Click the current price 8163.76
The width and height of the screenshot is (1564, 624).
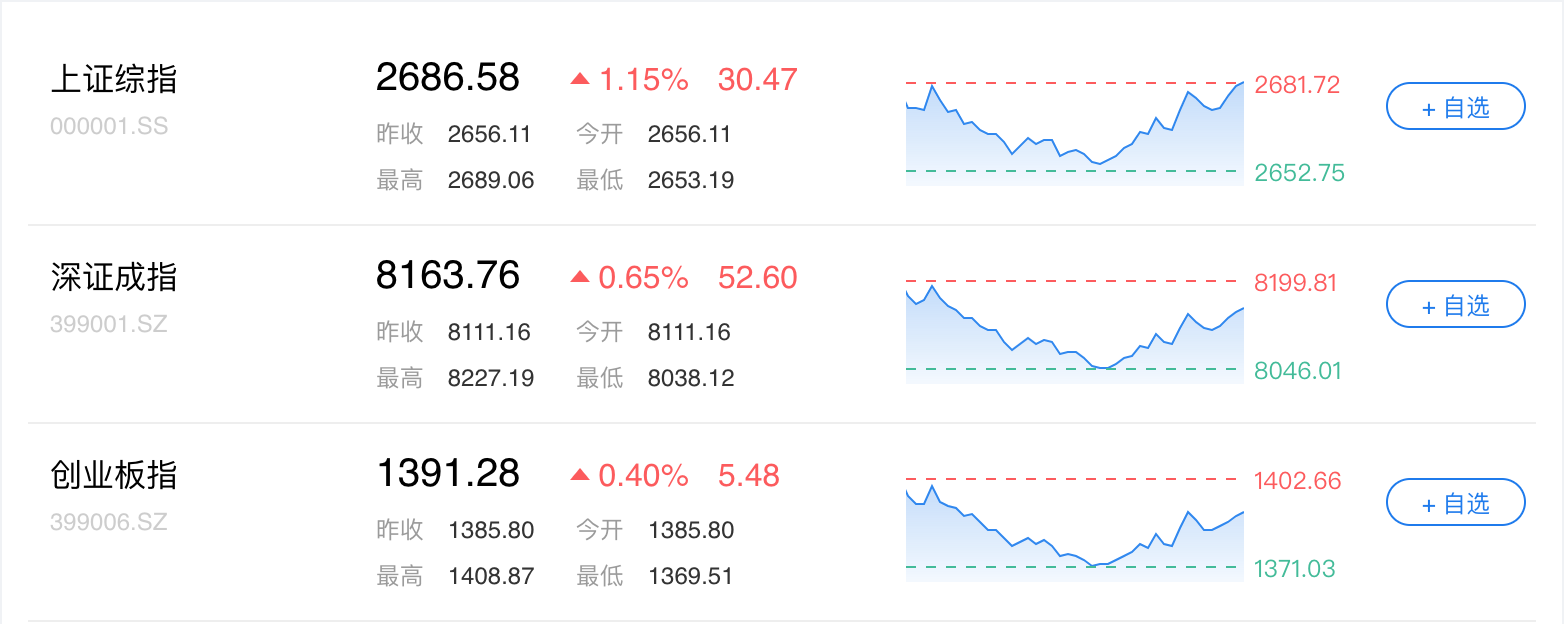[x=448, y=276]
